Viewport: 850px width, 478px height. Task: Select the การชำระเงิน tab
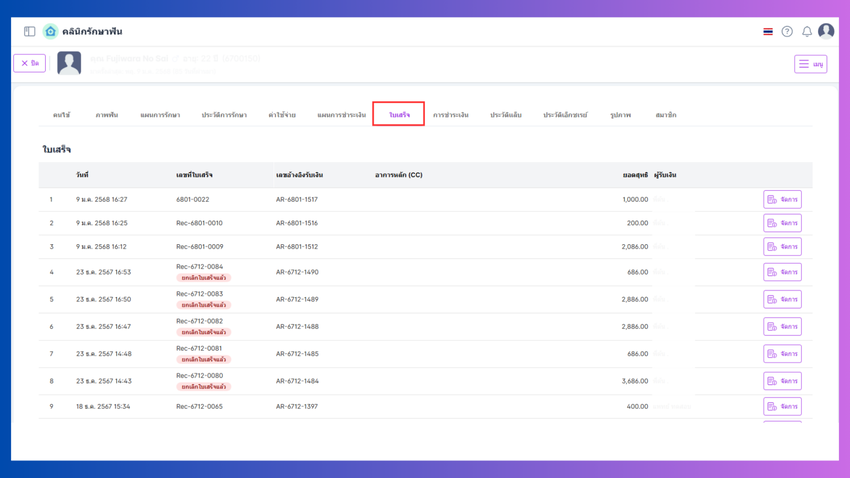pyautogui.click(x=451, y=115)
